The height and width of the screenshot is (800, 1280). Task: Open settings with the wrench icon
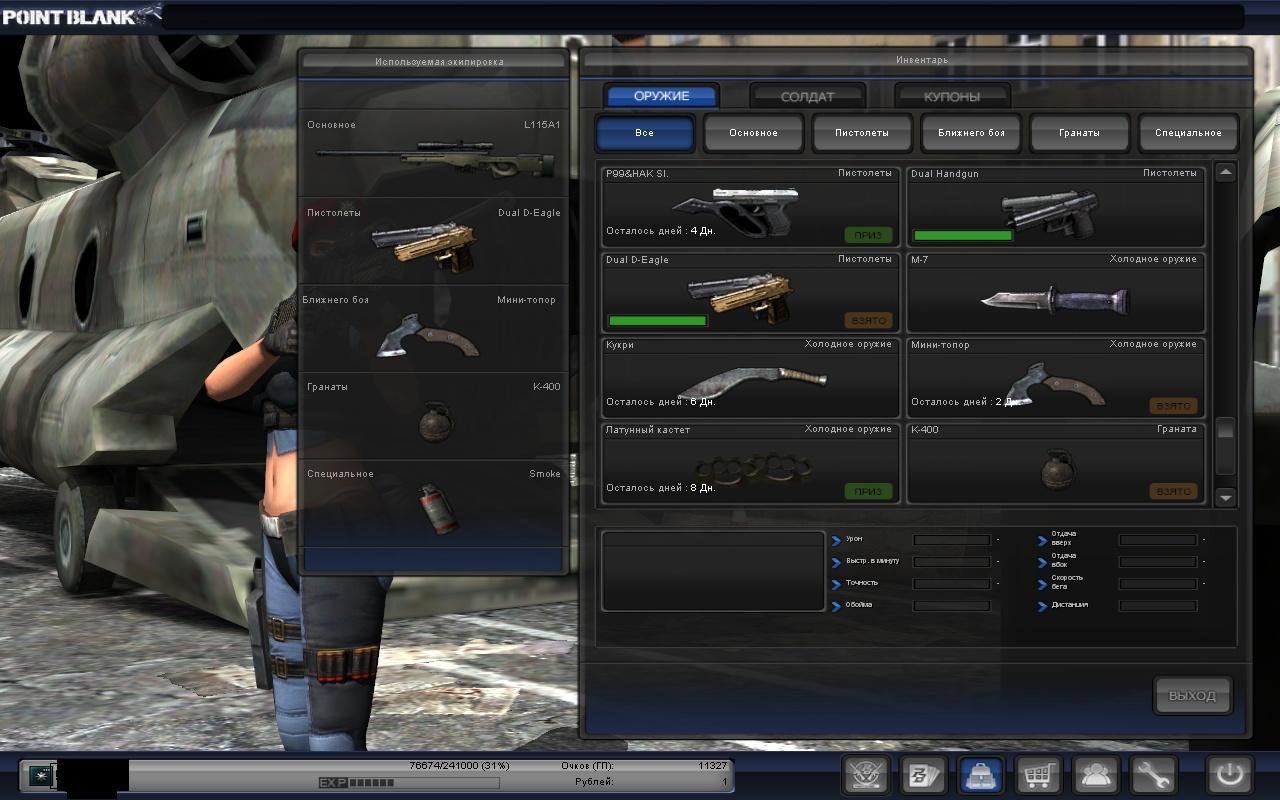click(1152, 775)
